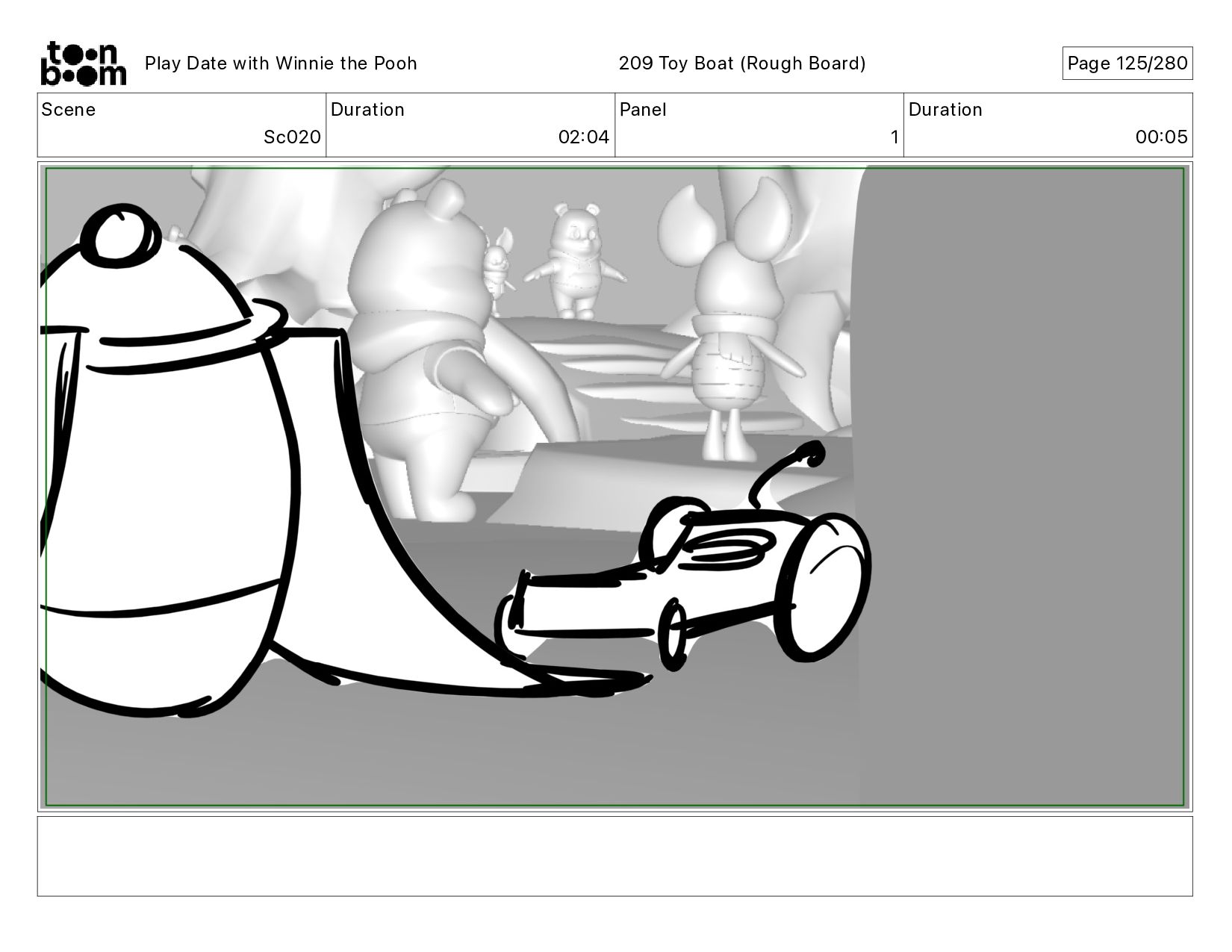Select the panel duration value '00:05'

click(x=1162, y=137)
